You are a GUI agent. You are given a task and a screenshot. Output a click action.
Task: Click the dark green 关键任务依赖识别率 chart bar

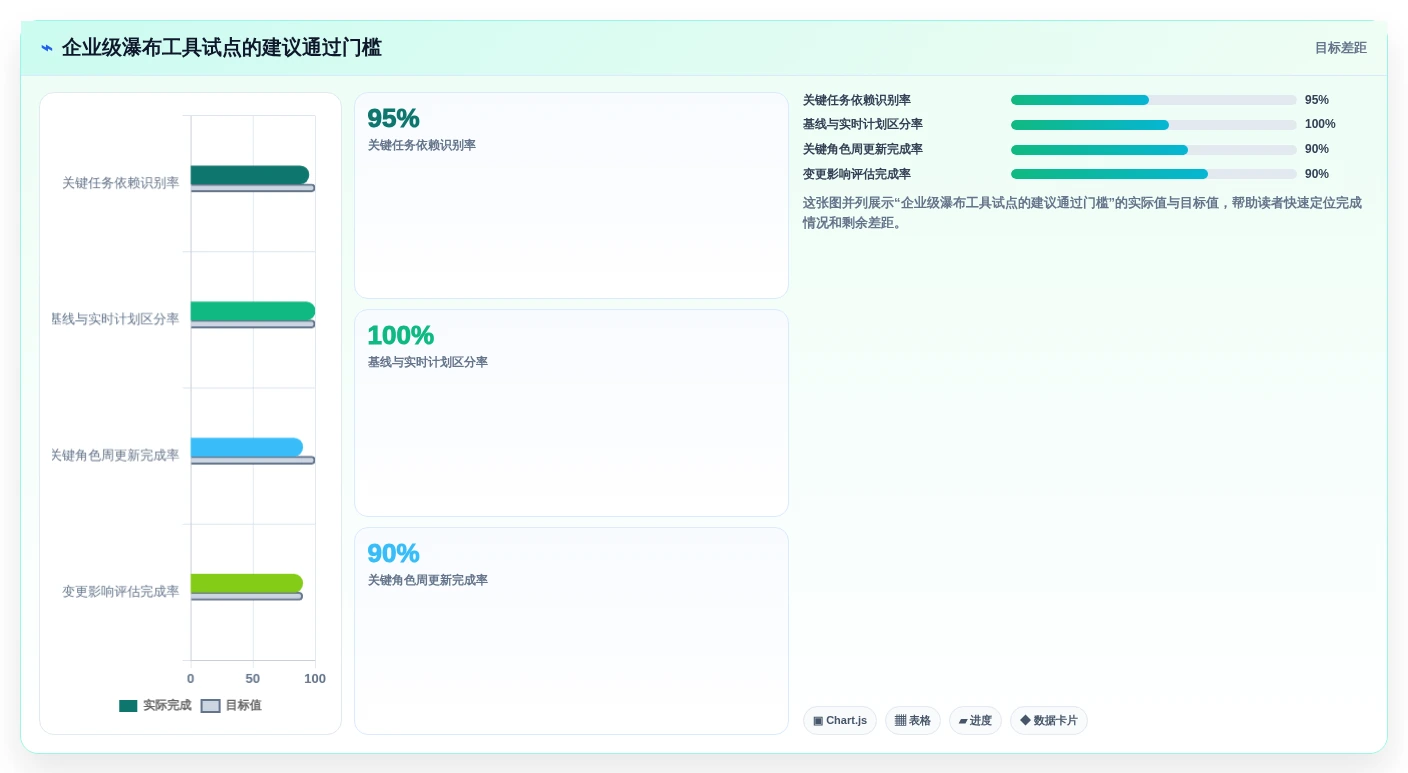click(x=250, y=175)
